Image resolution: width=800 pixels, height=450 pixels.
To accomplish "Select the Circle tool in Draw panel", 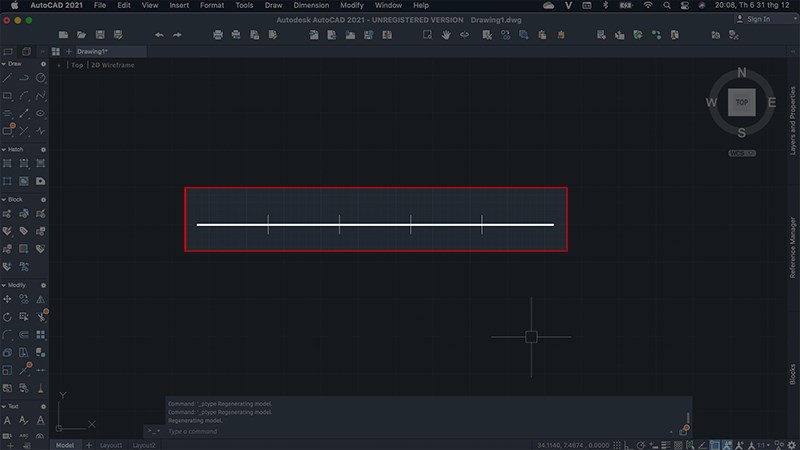I will [41, 77].
